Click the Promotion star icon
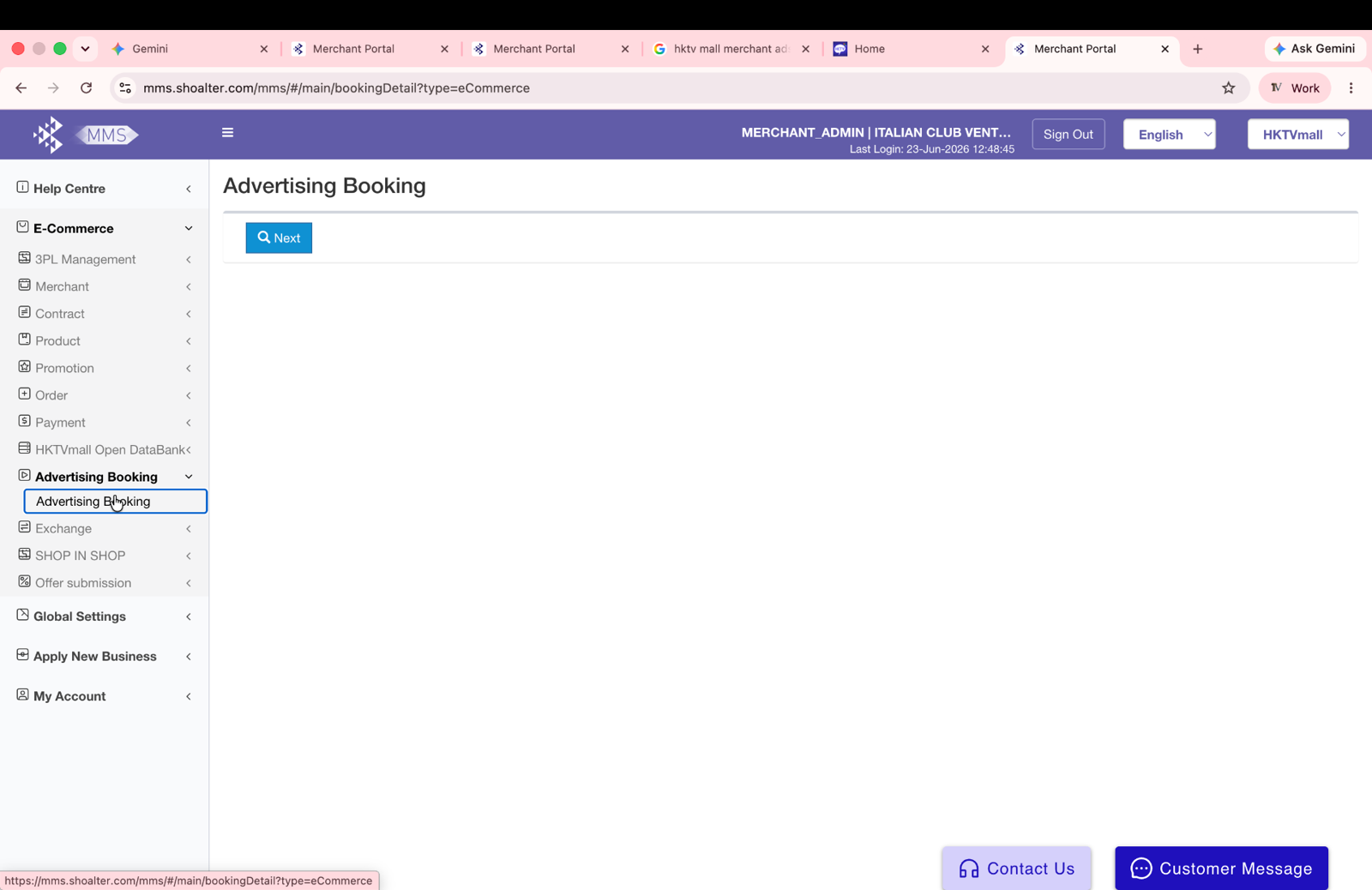This screenshot has height=890, width=1372. coord(24,367)
